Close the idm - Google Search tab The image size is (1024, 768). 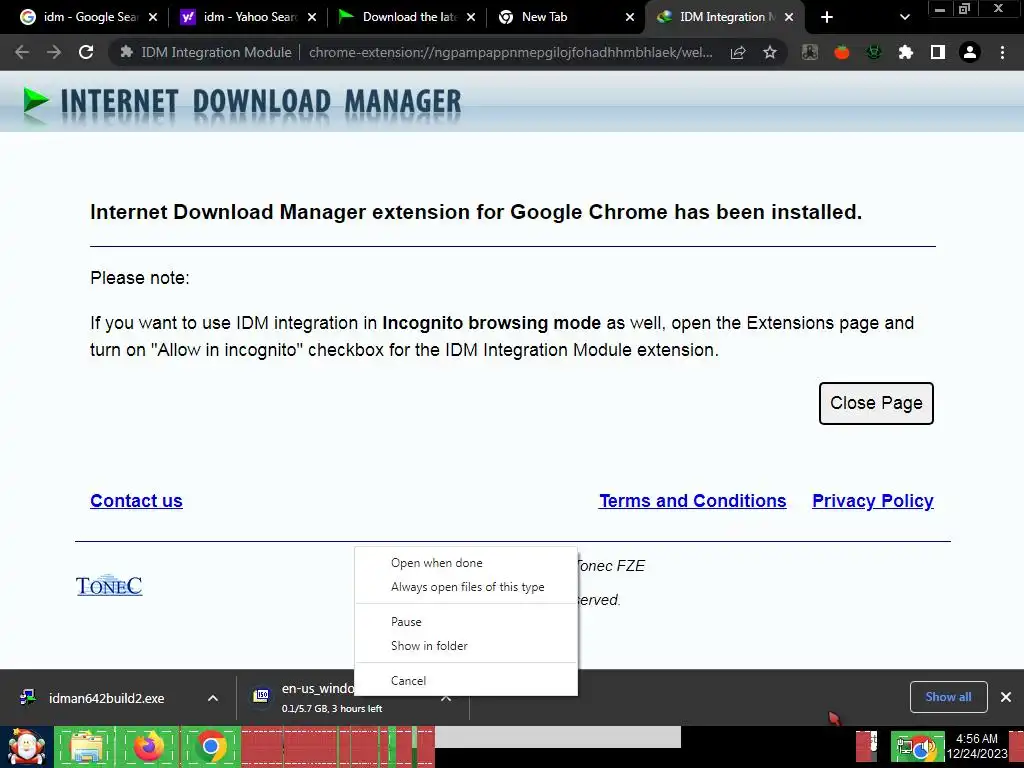coord(153,17)
